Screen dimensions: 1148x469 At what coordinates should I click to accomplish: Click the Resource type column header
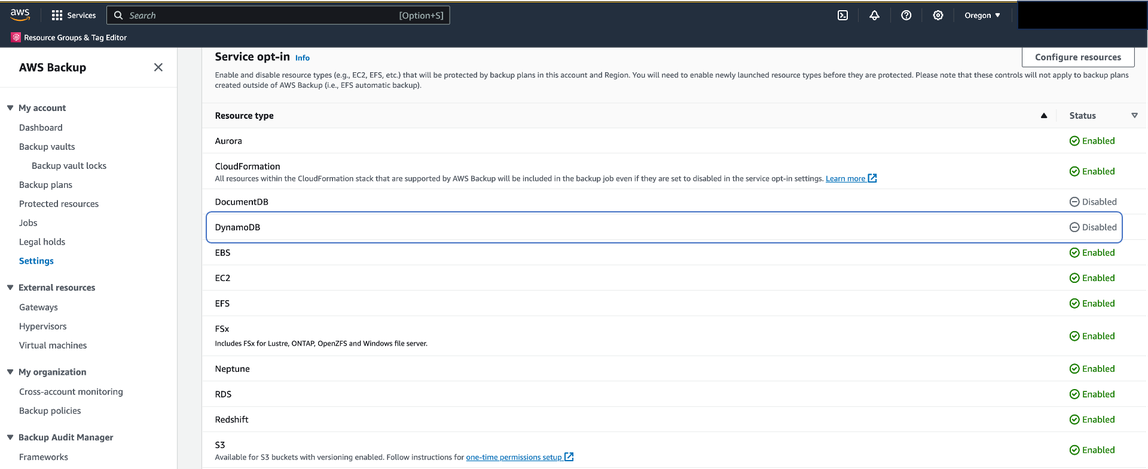tap(244, 116)
